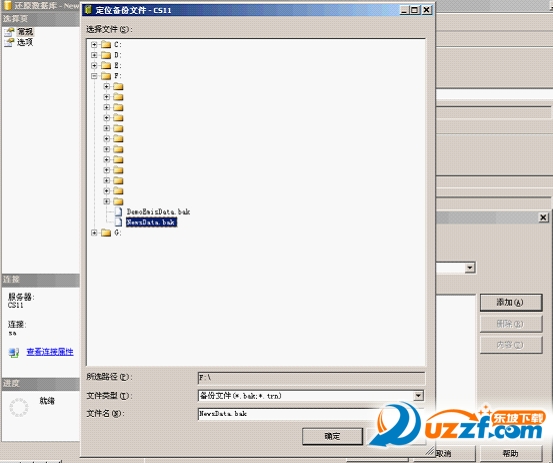Screen dimensions: 553x463
Task: Click the DemoBeizData.bak file icon
Action: tap(118, 212)
